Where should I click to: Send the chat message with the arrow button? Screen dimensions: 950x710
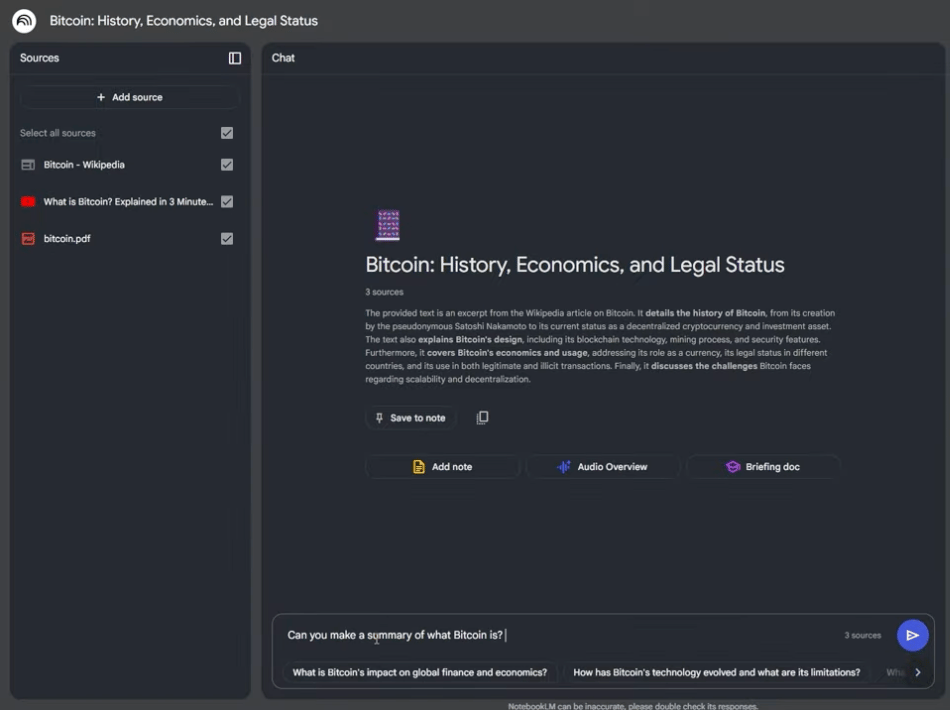(x=912, y=635)
